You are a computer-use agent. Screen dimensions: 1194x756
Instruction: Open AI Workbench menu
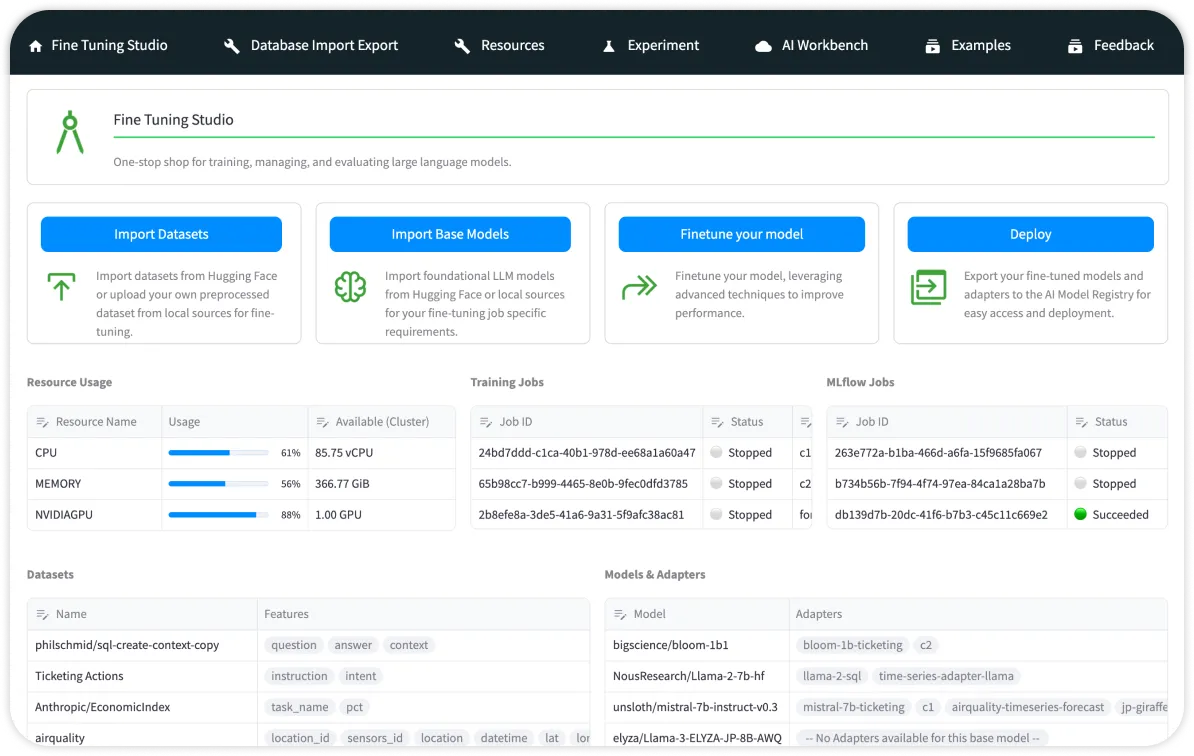pyautogui.click(x=811, y=46)
